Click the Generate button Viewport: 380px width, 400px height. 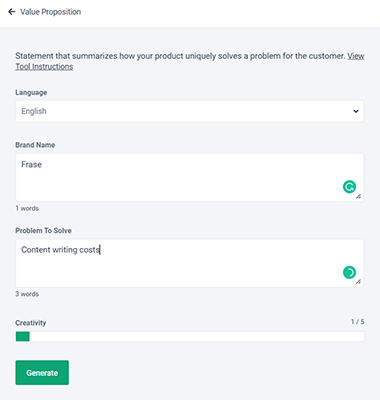tap(42, 373)
